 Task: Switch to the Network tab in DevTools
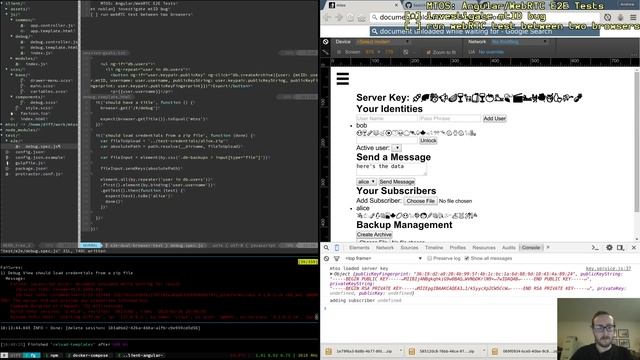point(384,248)
